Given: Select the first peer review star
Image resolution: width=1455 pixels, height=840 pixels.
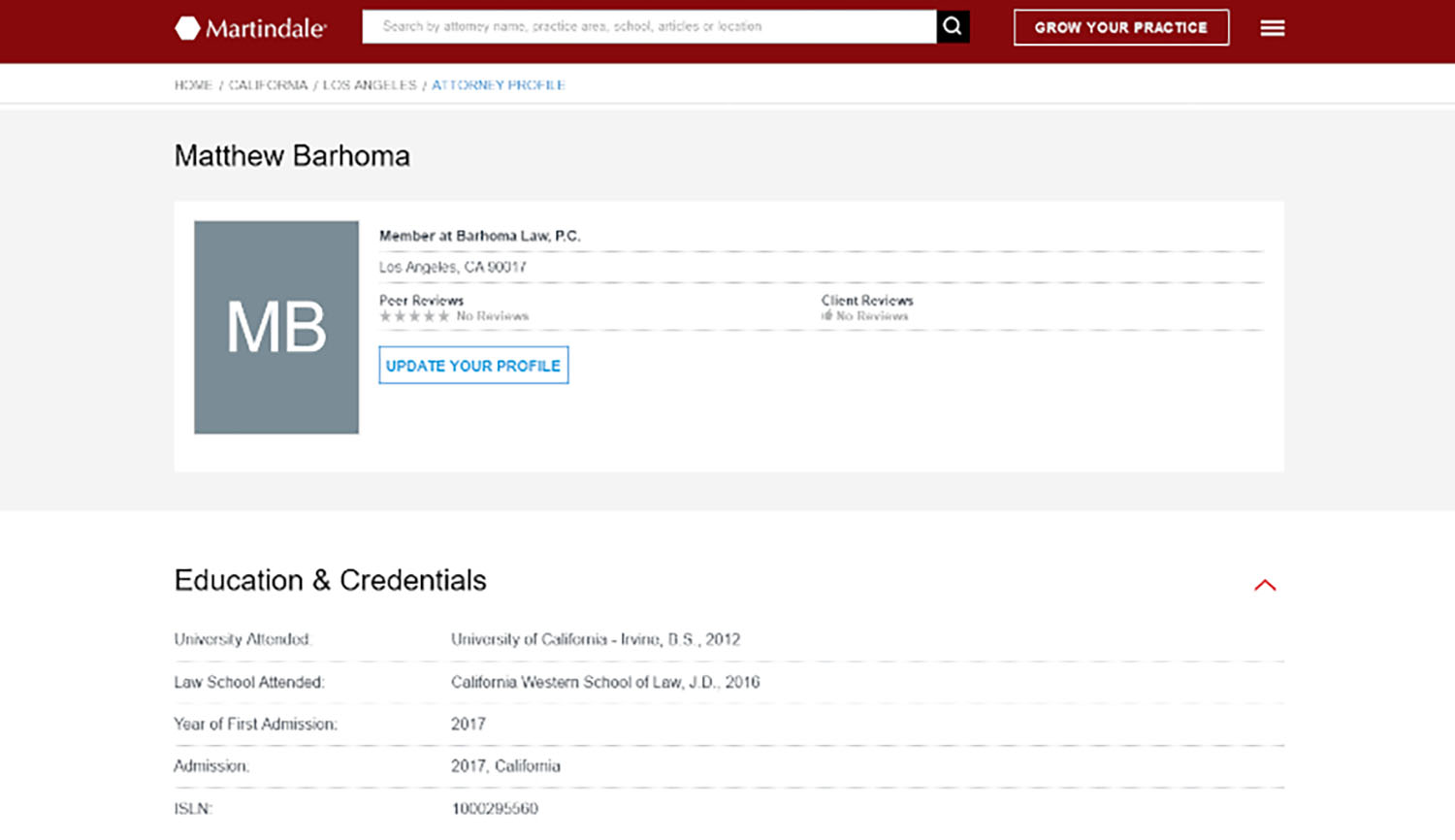Looking at the screenshot, I should (384, 315).
